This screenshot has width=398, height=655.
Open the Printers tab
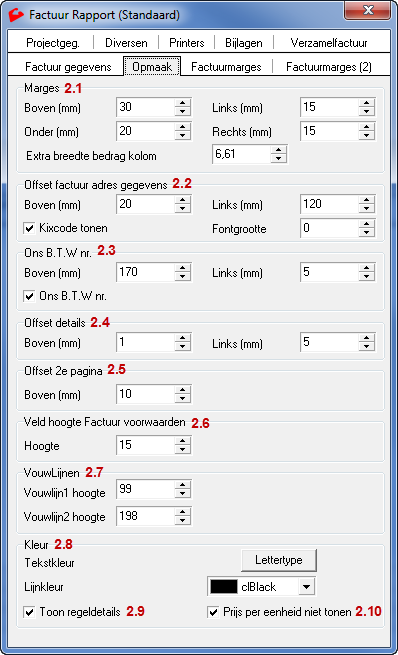[x=187, y=43]
